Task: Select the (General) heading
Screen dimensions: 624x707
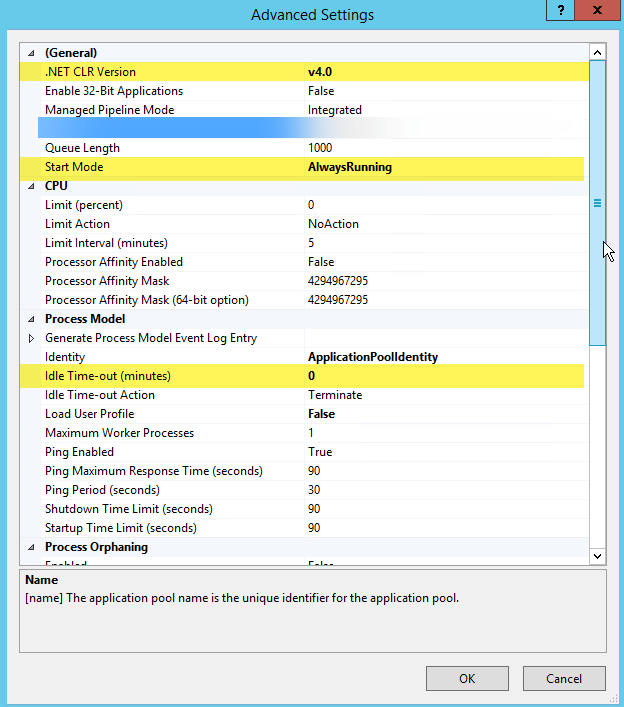Action: 71,53
